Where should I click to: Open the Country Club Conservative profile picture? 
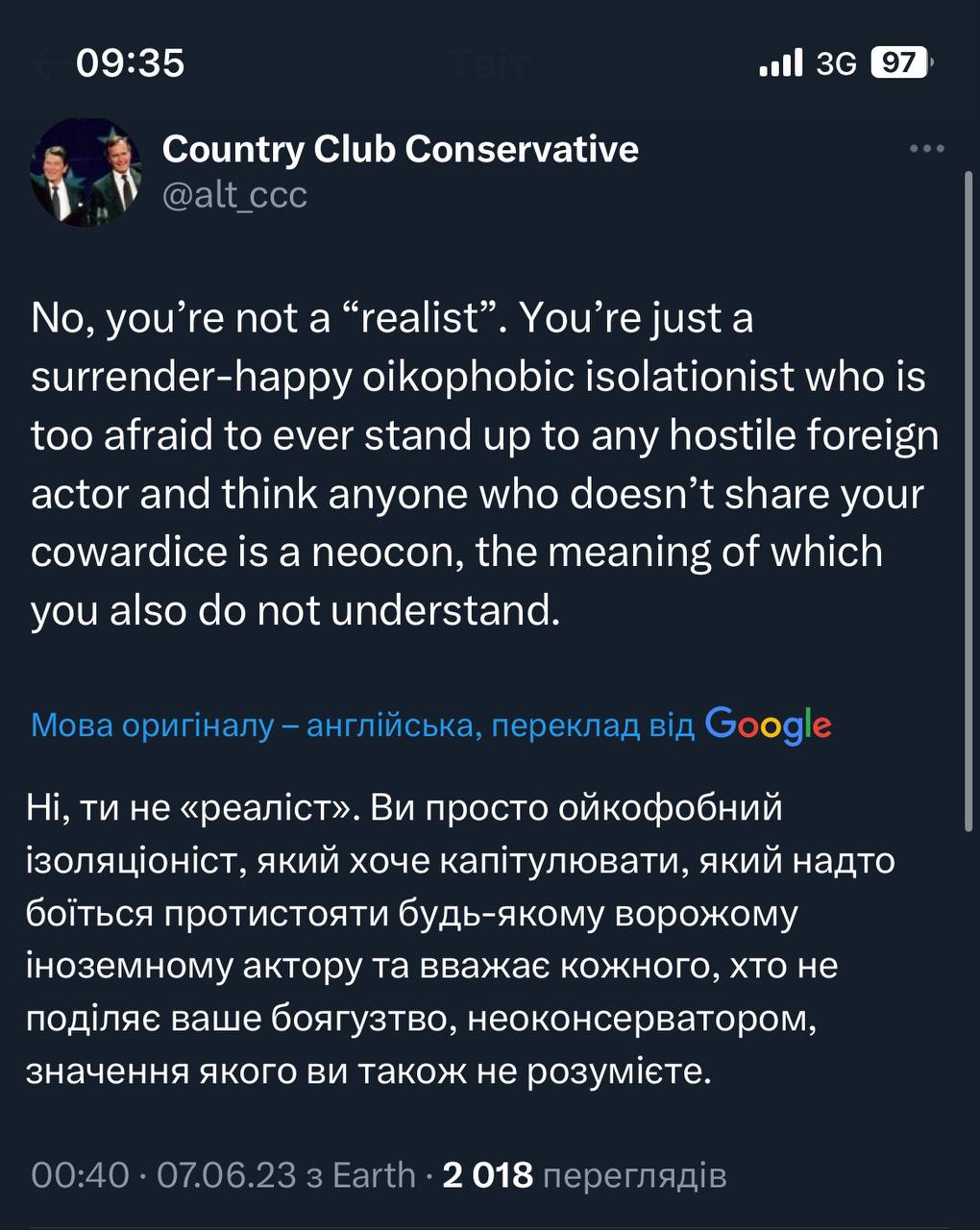[85, 173]
